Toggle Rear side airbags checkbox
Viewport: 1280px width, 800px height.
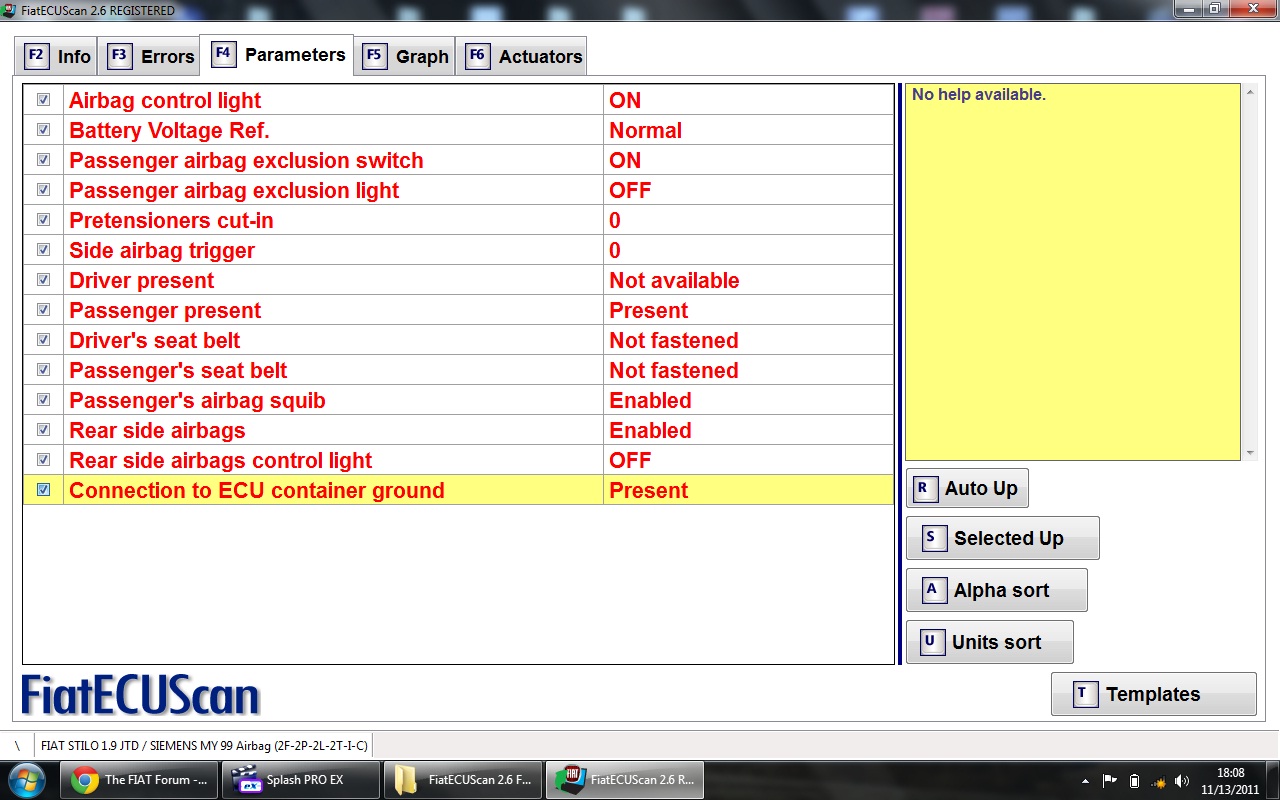(43, 430)
